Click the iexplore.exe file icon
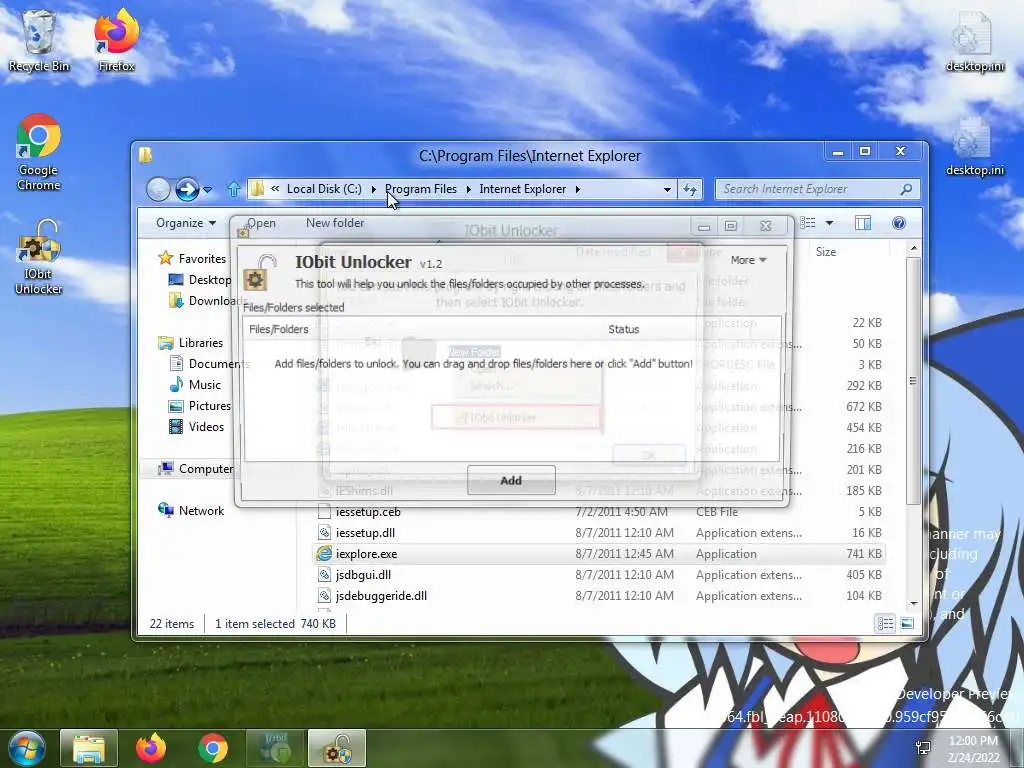Image resolution: width=1024 pixels, height=768 pixels. tap(324, 554)
